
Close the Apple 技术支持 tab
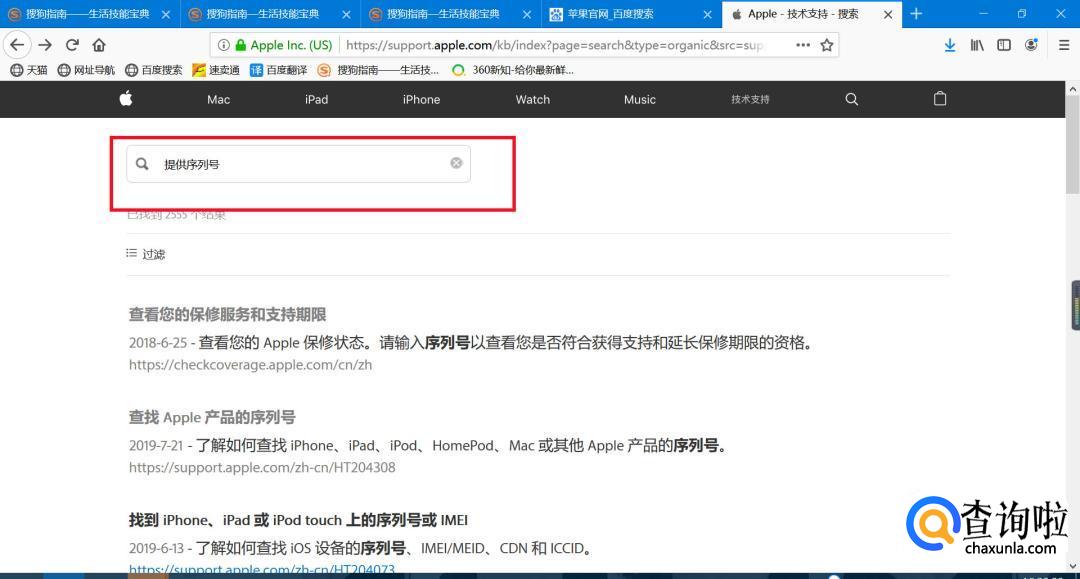888,14
